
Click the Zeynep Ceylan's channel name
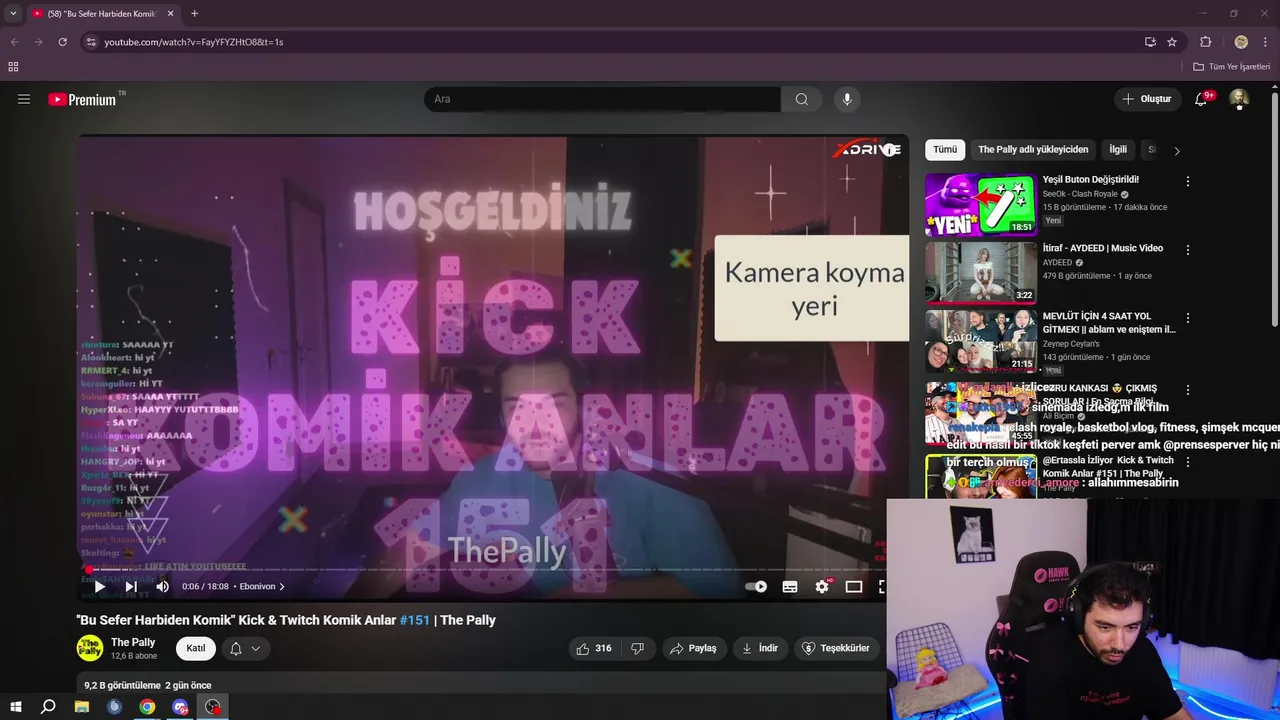point(1072,344)
